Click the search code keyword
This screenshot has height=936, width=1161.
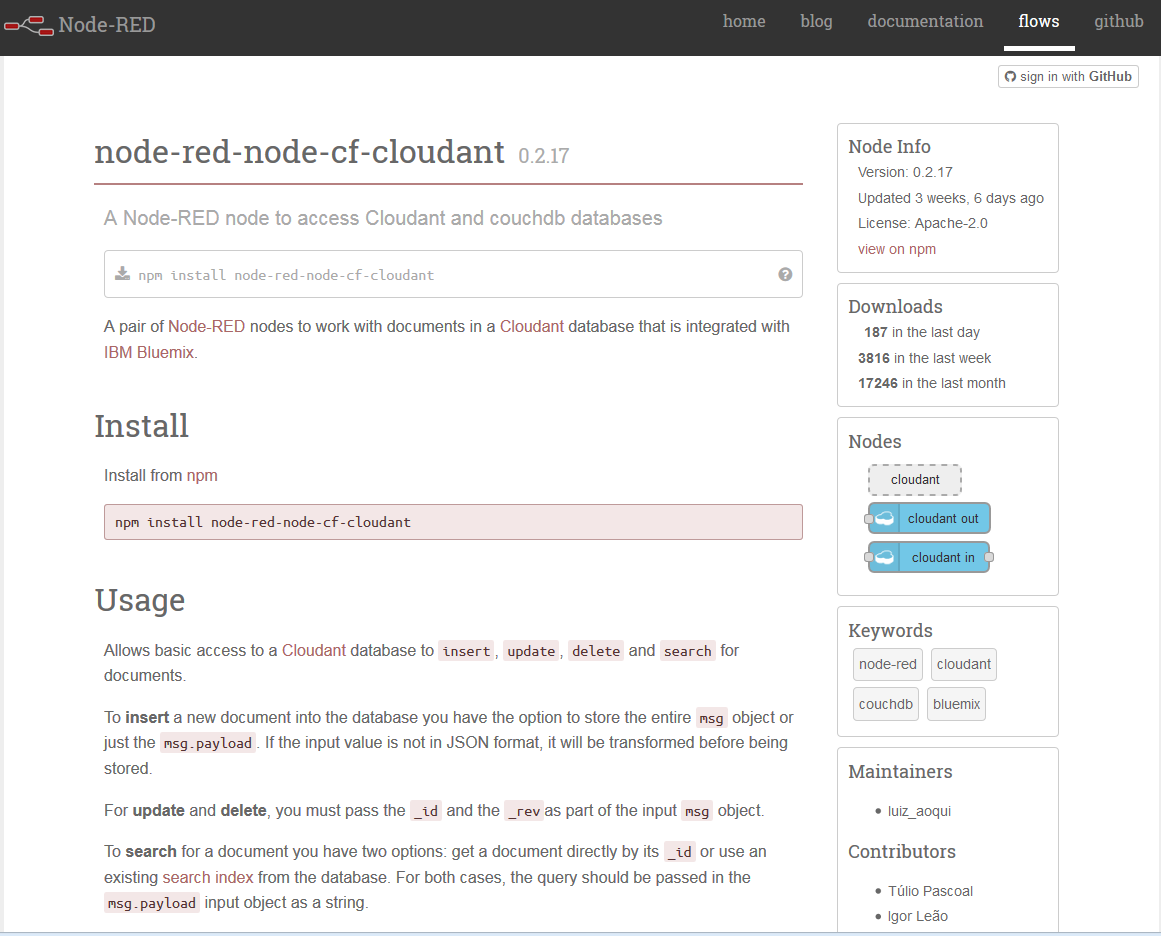point(687,651)
